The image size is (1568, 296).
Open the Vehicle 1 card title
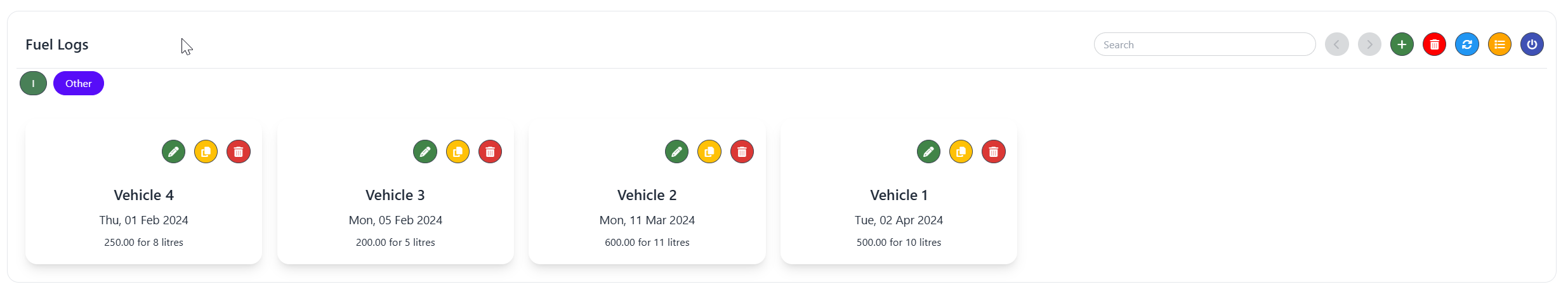click(x=899, y=195)
